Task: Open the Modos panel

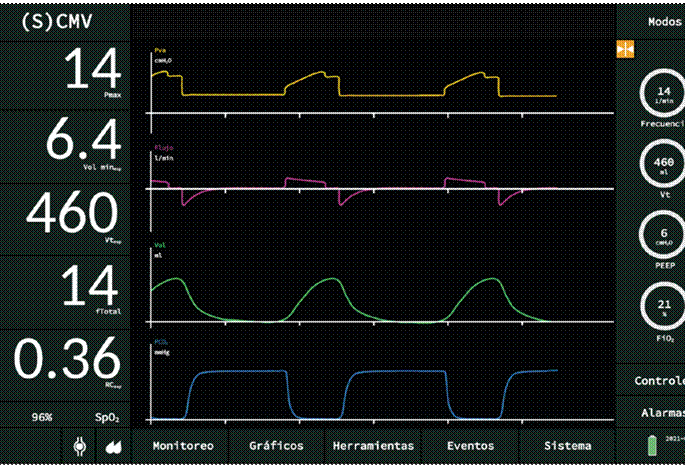Action: pos(663,20)
